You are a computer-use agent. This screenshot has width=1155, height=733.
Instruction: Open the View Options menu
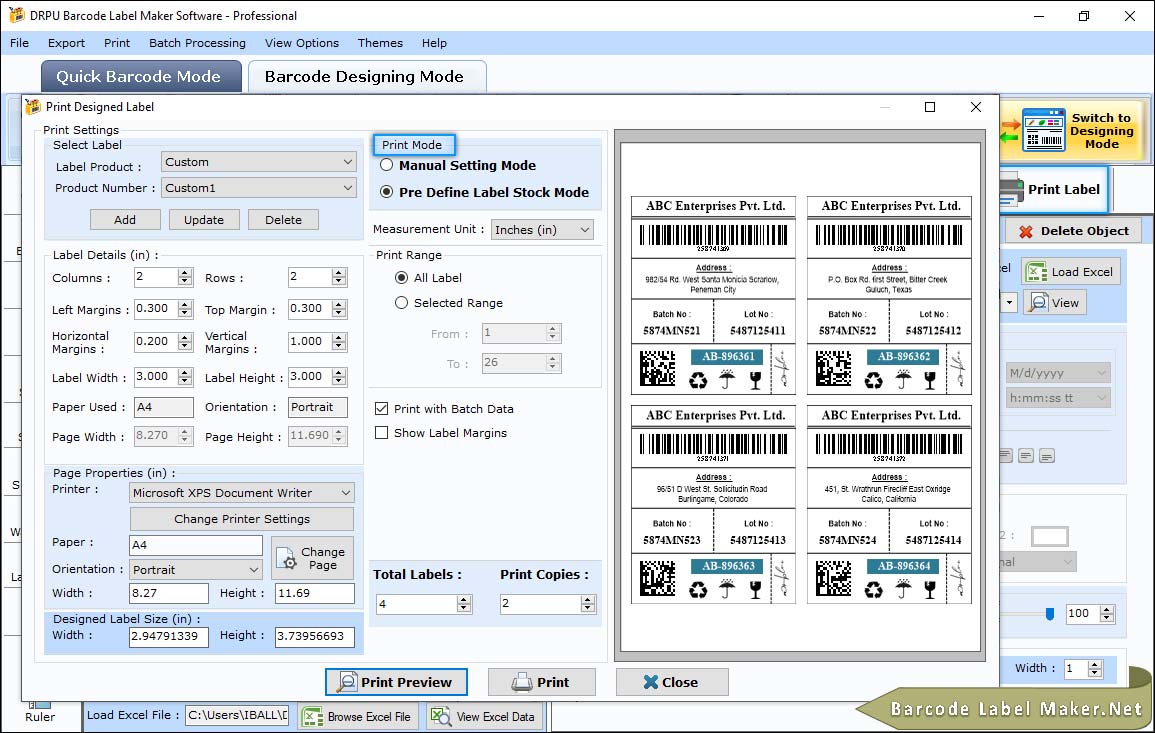[x=302, y=43]
